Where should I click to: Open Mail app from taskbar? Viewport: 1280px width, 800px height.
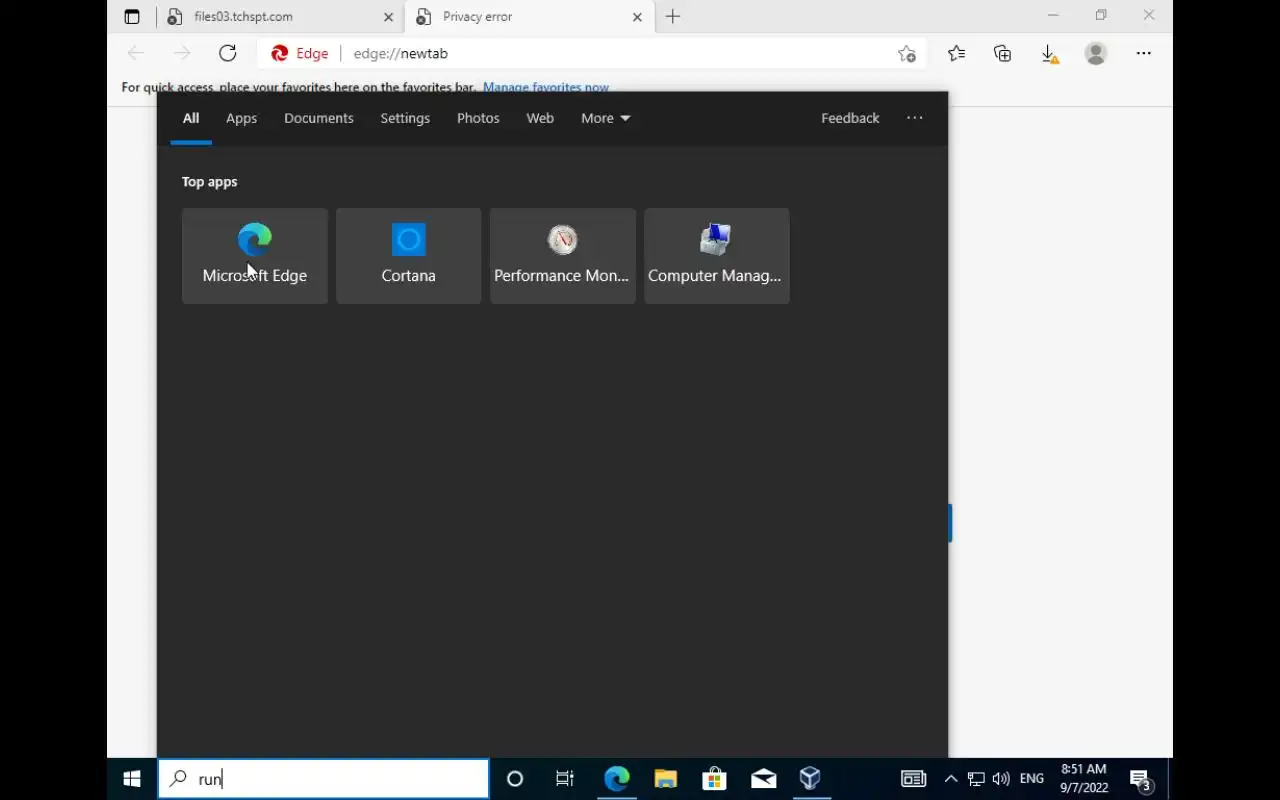[763, 779]
